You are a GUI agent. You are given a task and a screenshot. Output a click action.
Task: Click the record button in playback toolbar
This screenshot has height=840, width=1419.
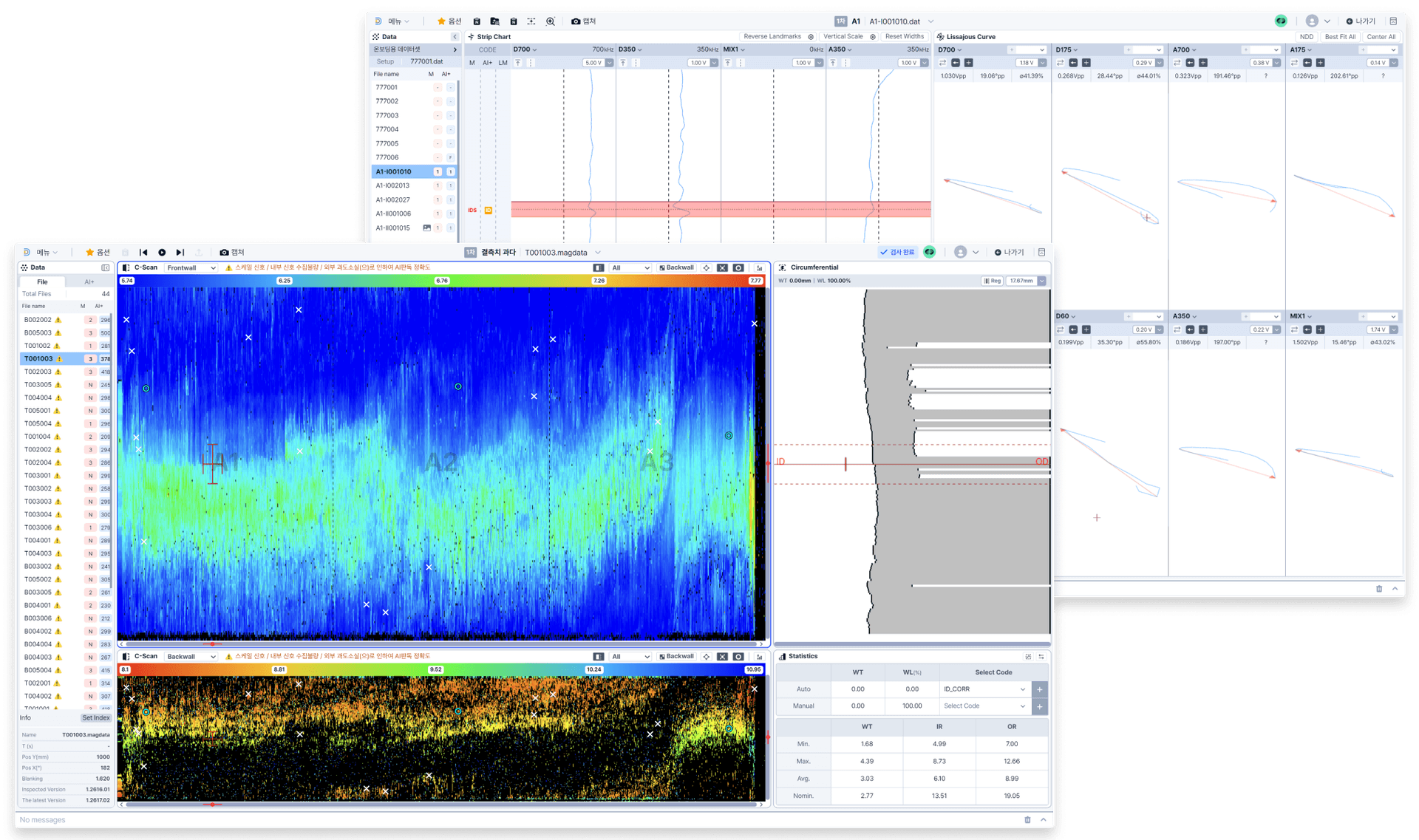(x=162, y=253)
